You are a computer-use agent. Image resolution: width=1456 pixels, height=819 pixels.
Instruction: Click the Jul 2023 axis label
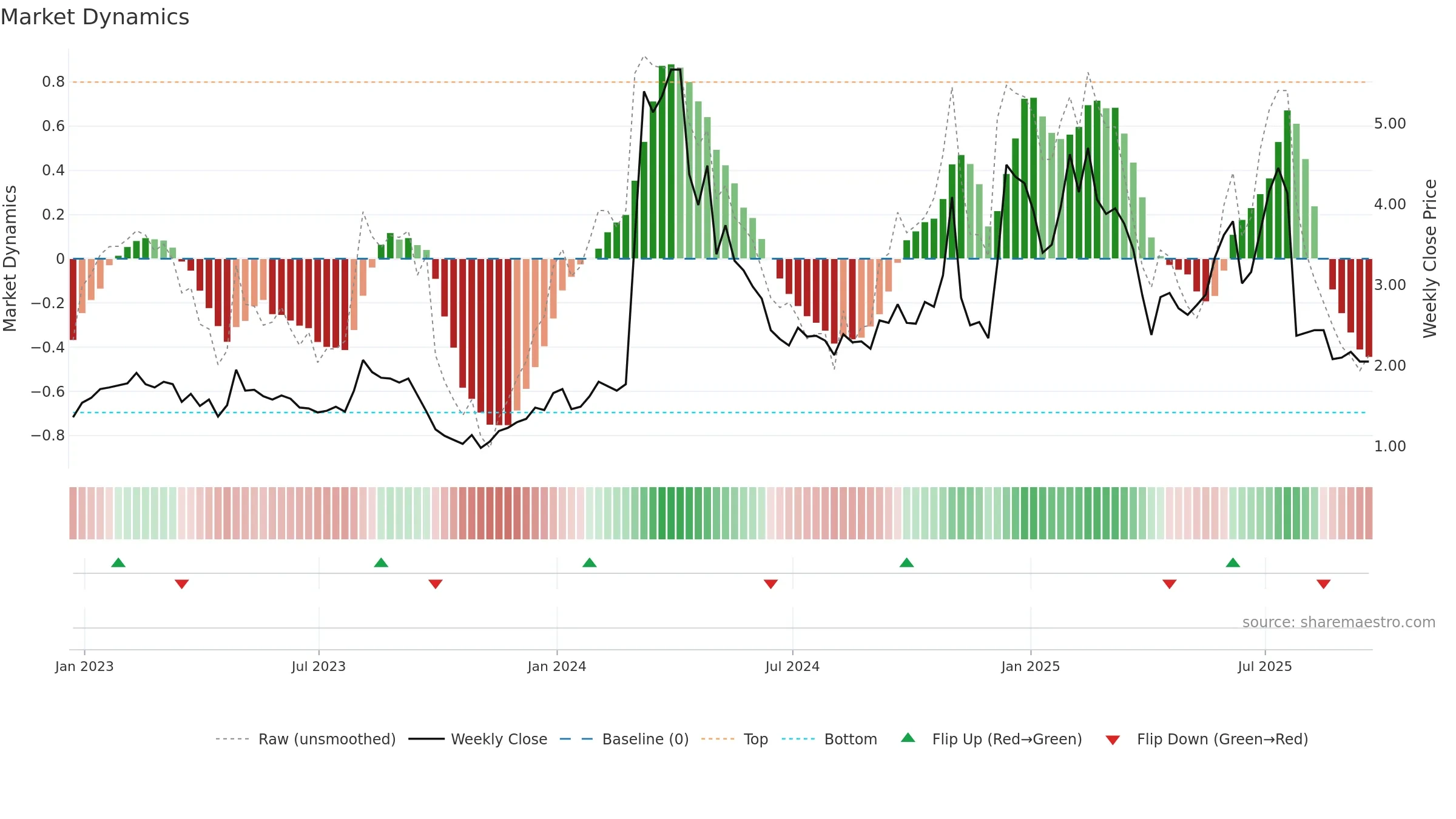(318, 666)
